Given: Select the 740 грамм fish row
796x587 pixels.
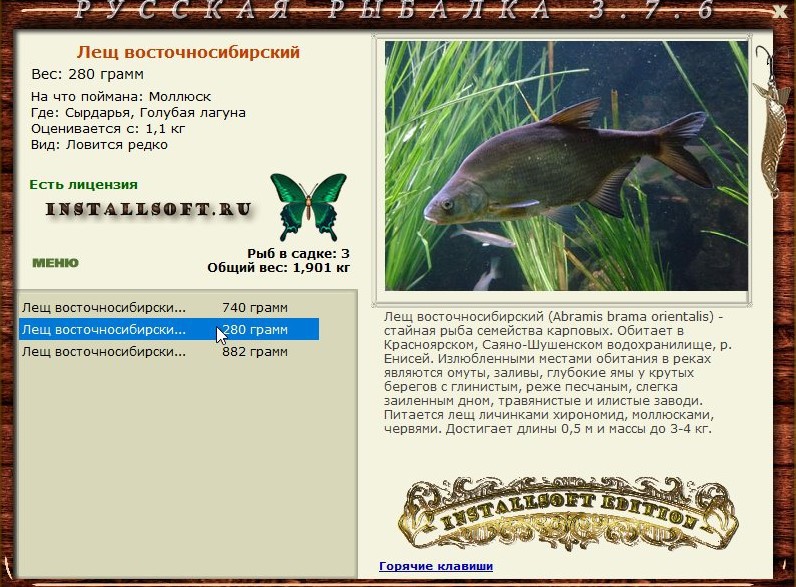Looking at the screenshot, I should coord(169,308).
